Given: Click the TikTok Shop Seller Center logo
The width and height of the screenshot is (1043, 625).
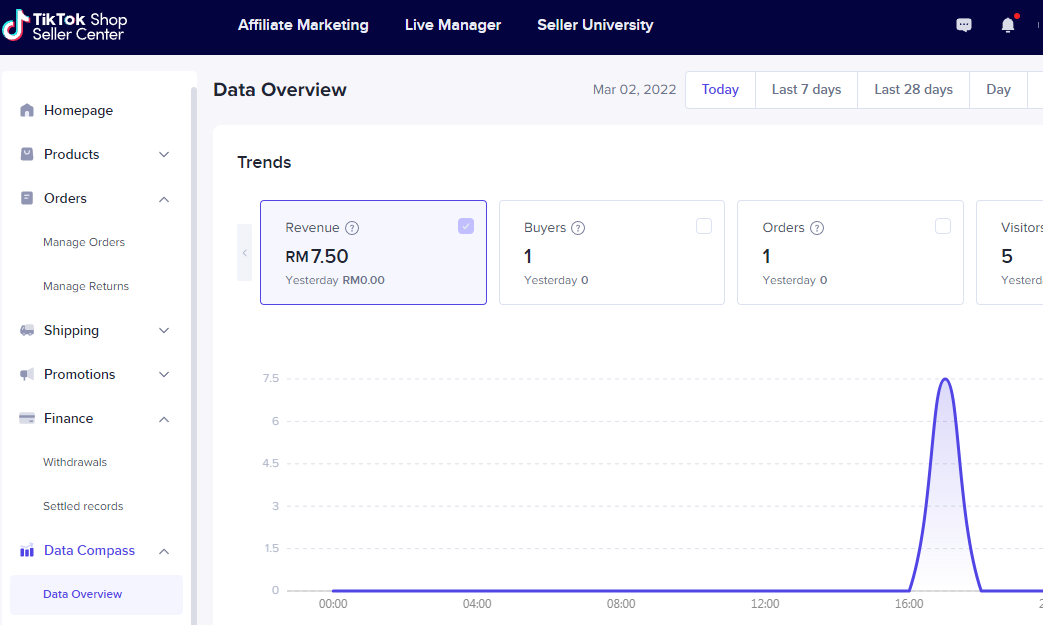Looking at the screenshot, I should 65,27.
